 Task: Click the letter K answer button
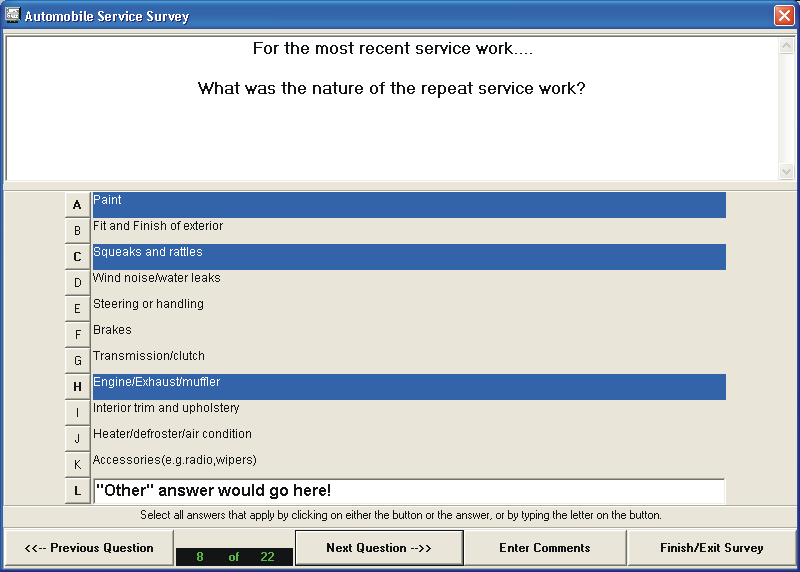[x=78, y=465]
